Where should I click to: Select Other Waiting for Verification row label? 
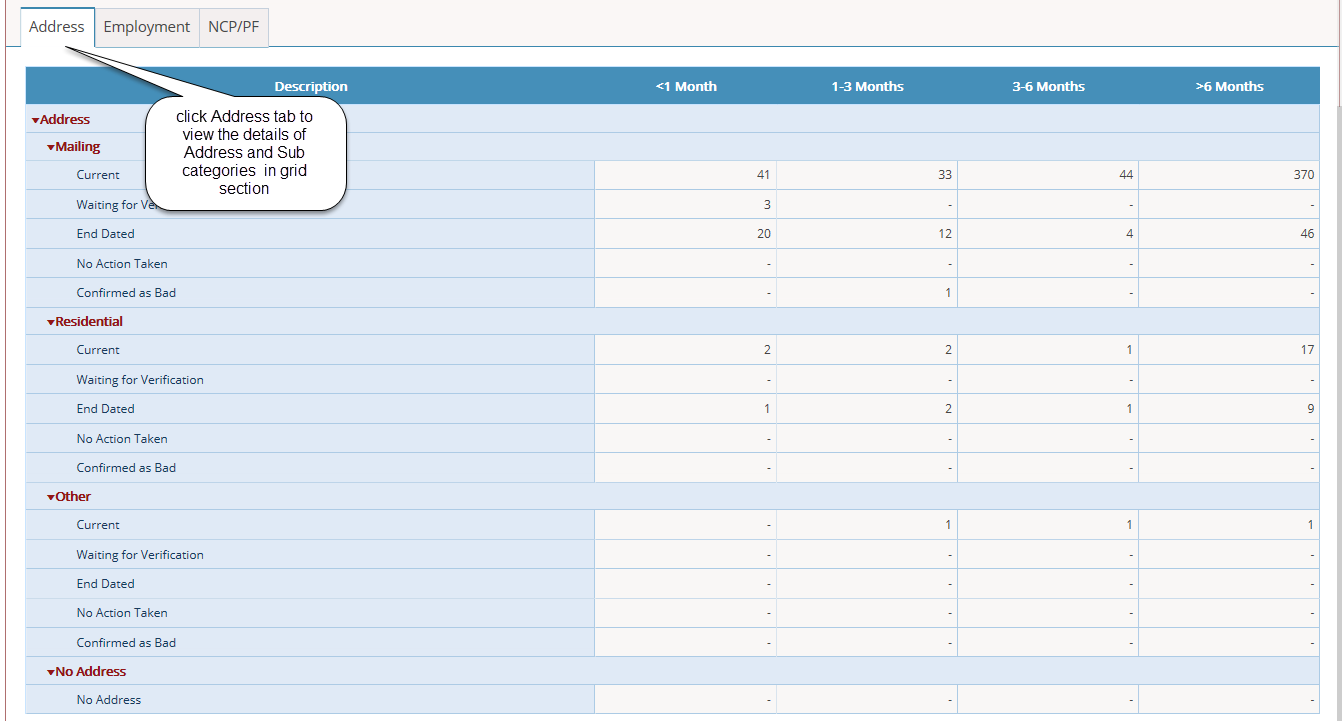click(x=140, y=555)
